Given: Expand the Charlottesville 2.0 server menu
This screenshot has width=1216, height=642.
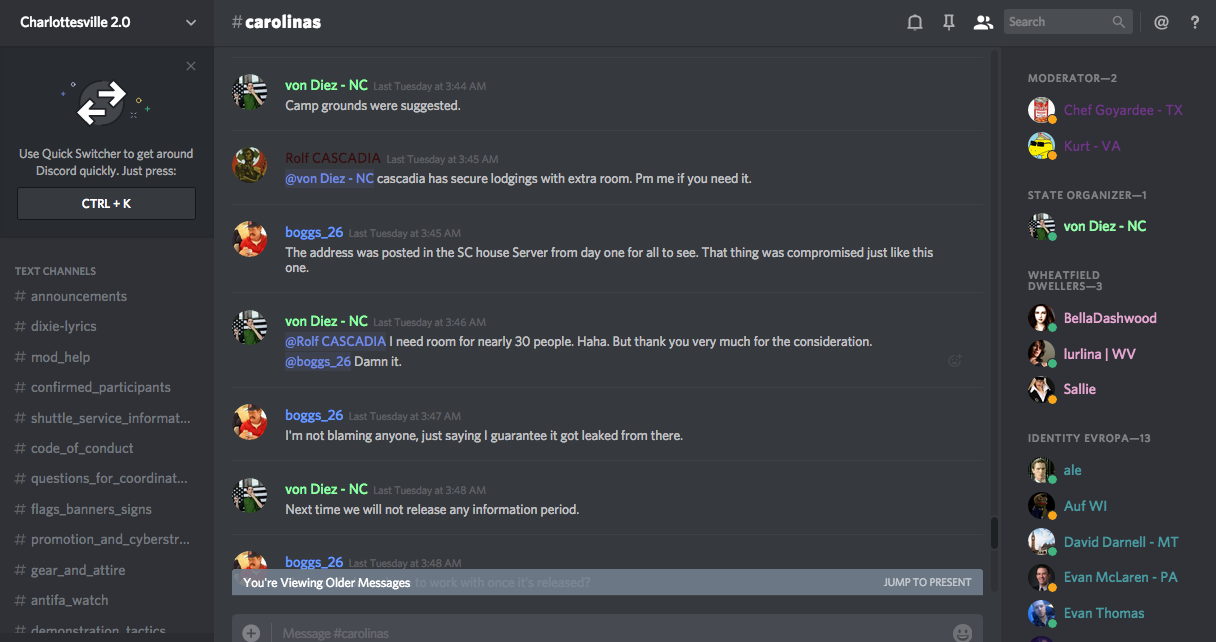Looking at the screenshot, I should (190, 22).
